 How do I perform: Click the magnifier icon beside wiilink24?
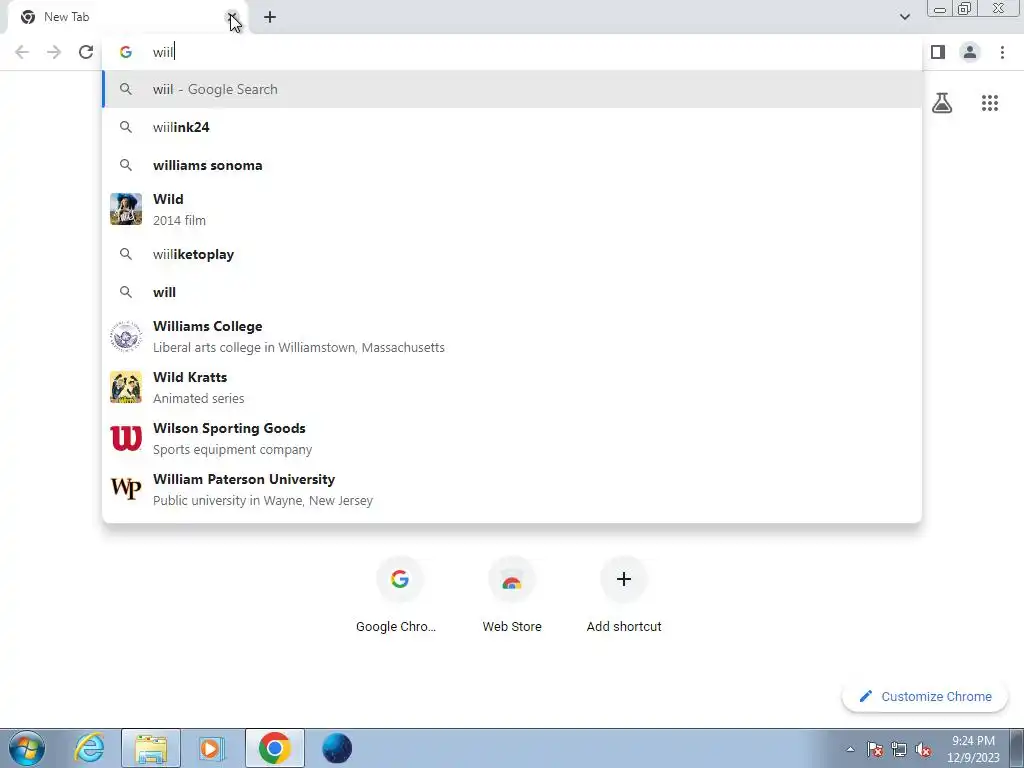tap(126, 127)
